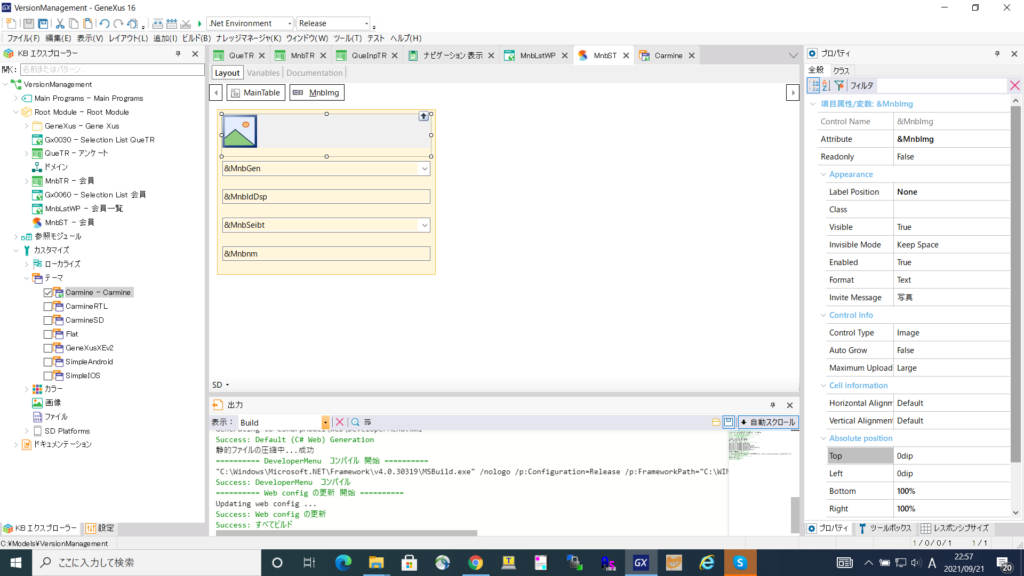Viewport: 1024px width, 576px height.
Task: Click the Undo arrow in toolbar
Action: pyautogui.click(x=104, y=24)
